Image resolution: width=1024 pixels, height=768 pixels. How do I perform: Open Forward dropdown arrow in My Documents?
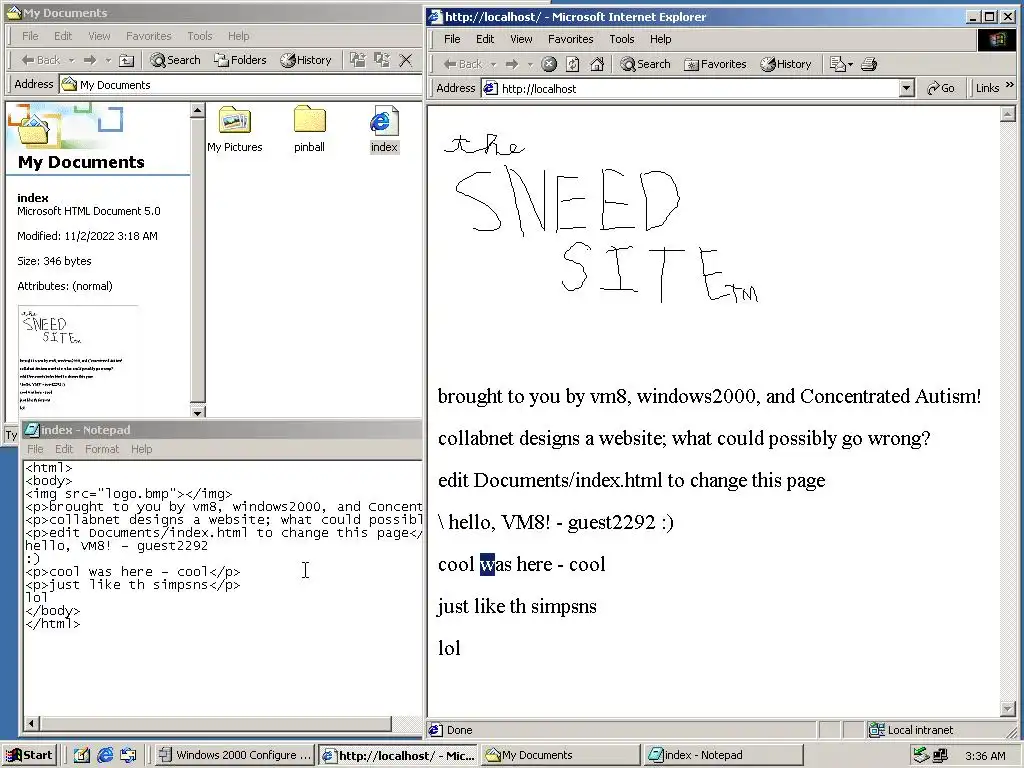coord(108,60)
